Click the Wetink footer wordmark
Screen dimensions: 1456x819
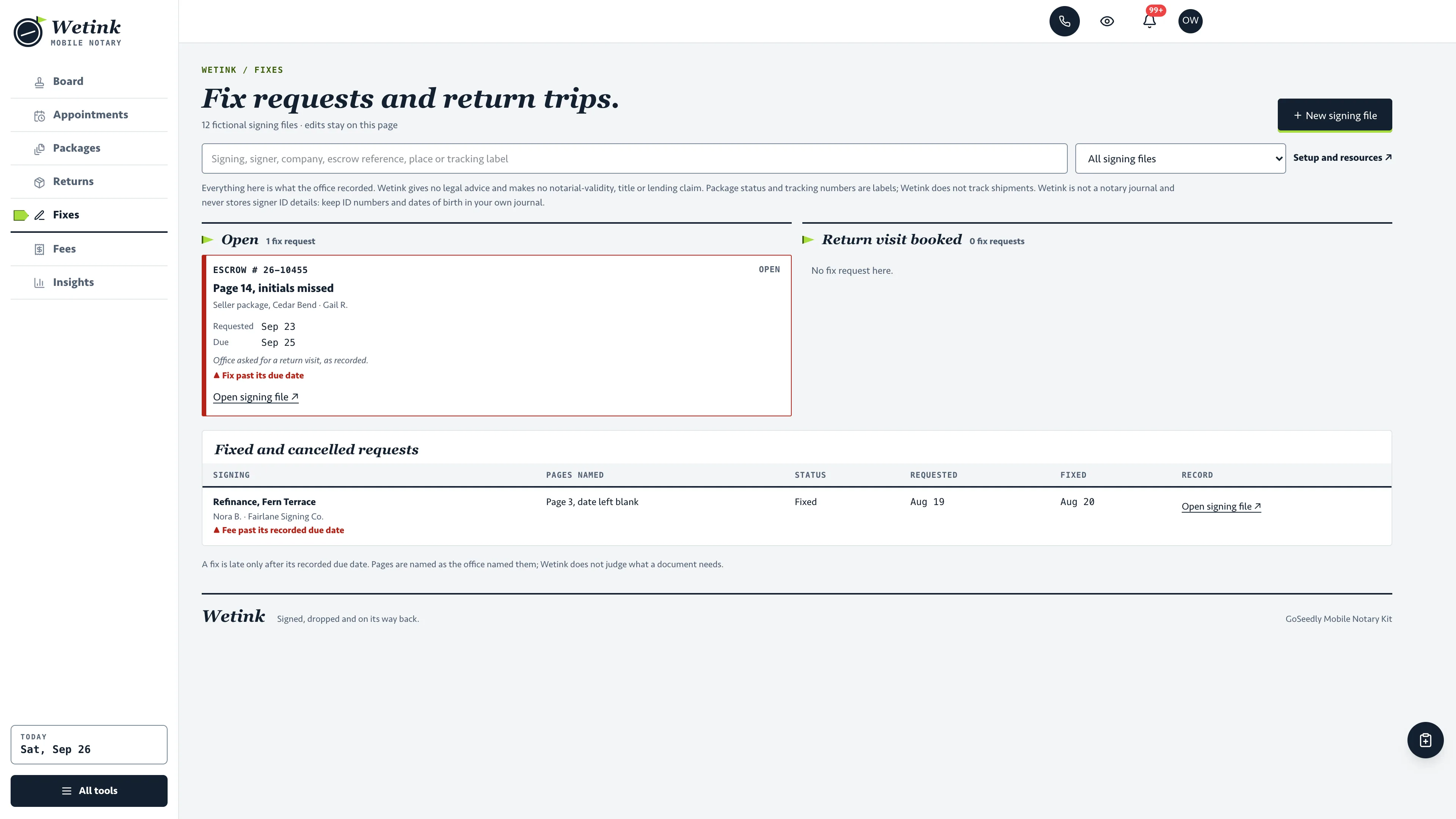click(234, 616)
